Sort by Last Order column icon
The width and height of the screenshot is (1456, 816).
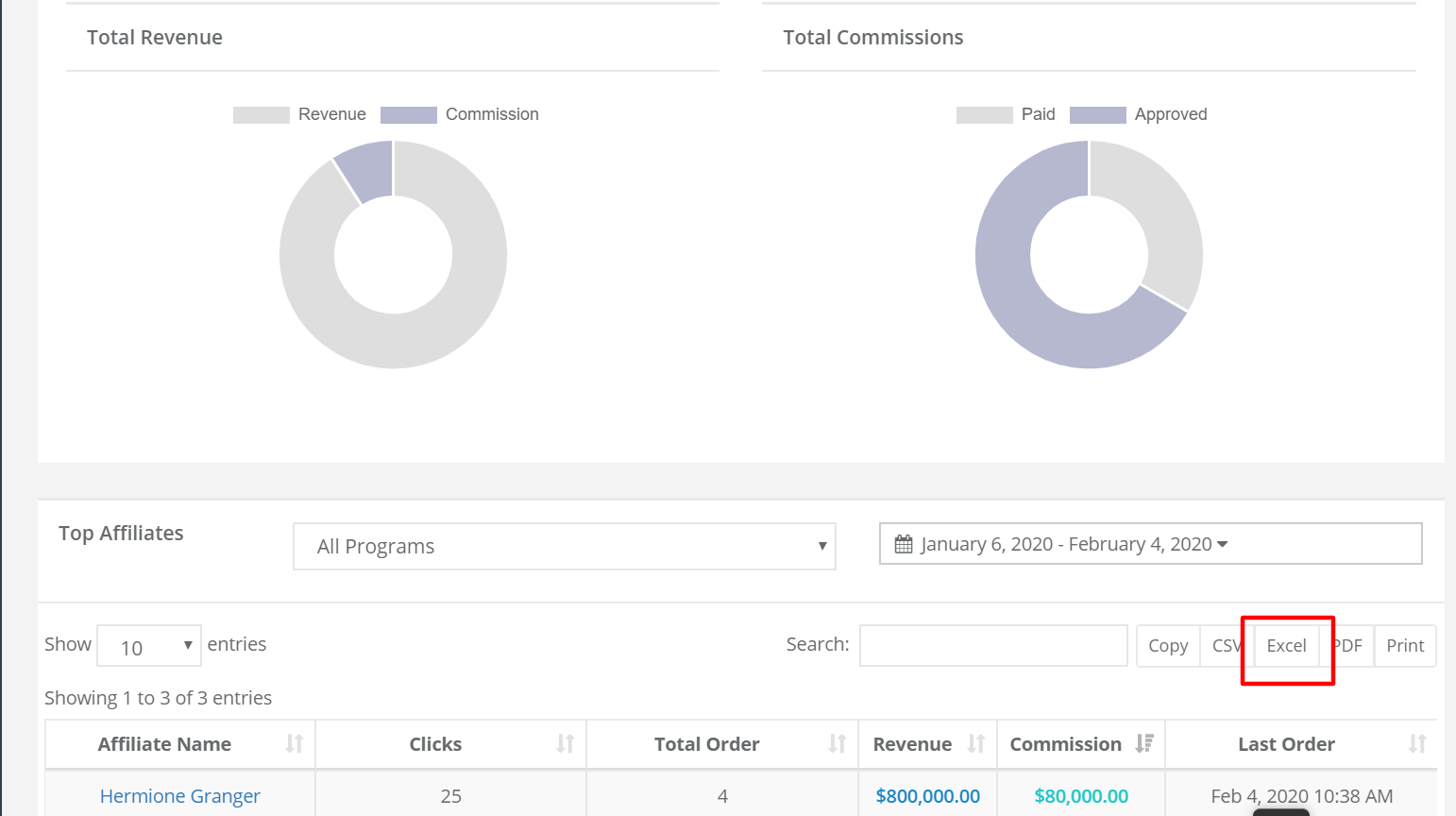click(1417, 744)
